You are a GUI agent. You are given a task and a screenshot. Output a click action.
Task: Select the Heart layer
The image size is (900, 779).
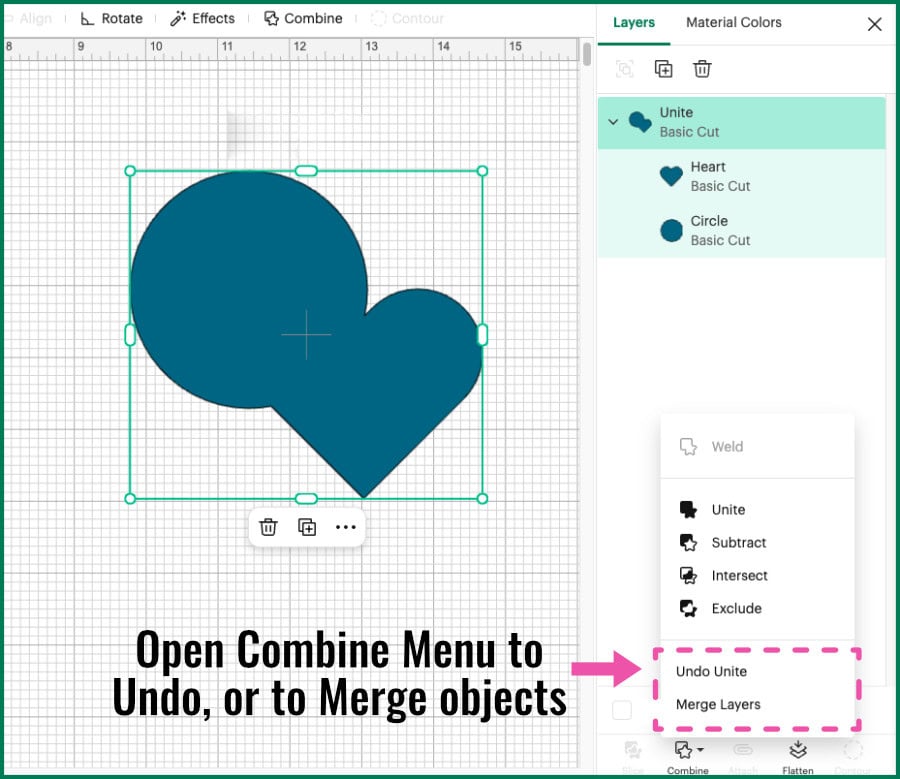[742, 176]
